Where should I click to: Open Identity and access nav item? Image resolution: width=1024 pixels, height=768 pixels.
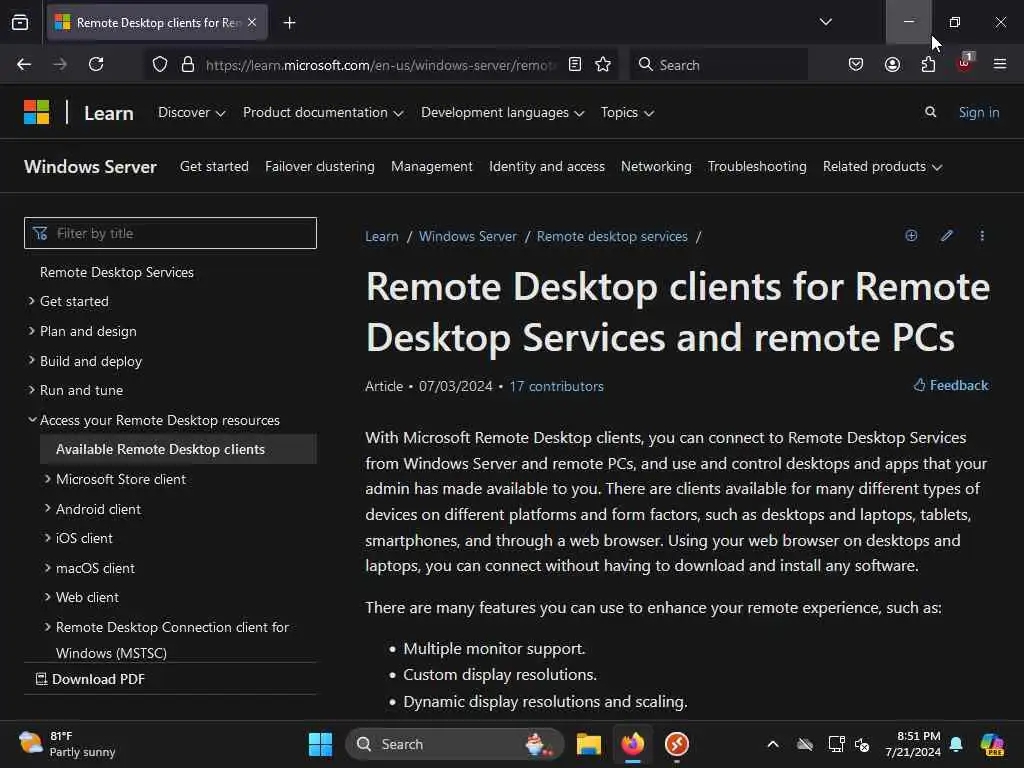[547, 167]
